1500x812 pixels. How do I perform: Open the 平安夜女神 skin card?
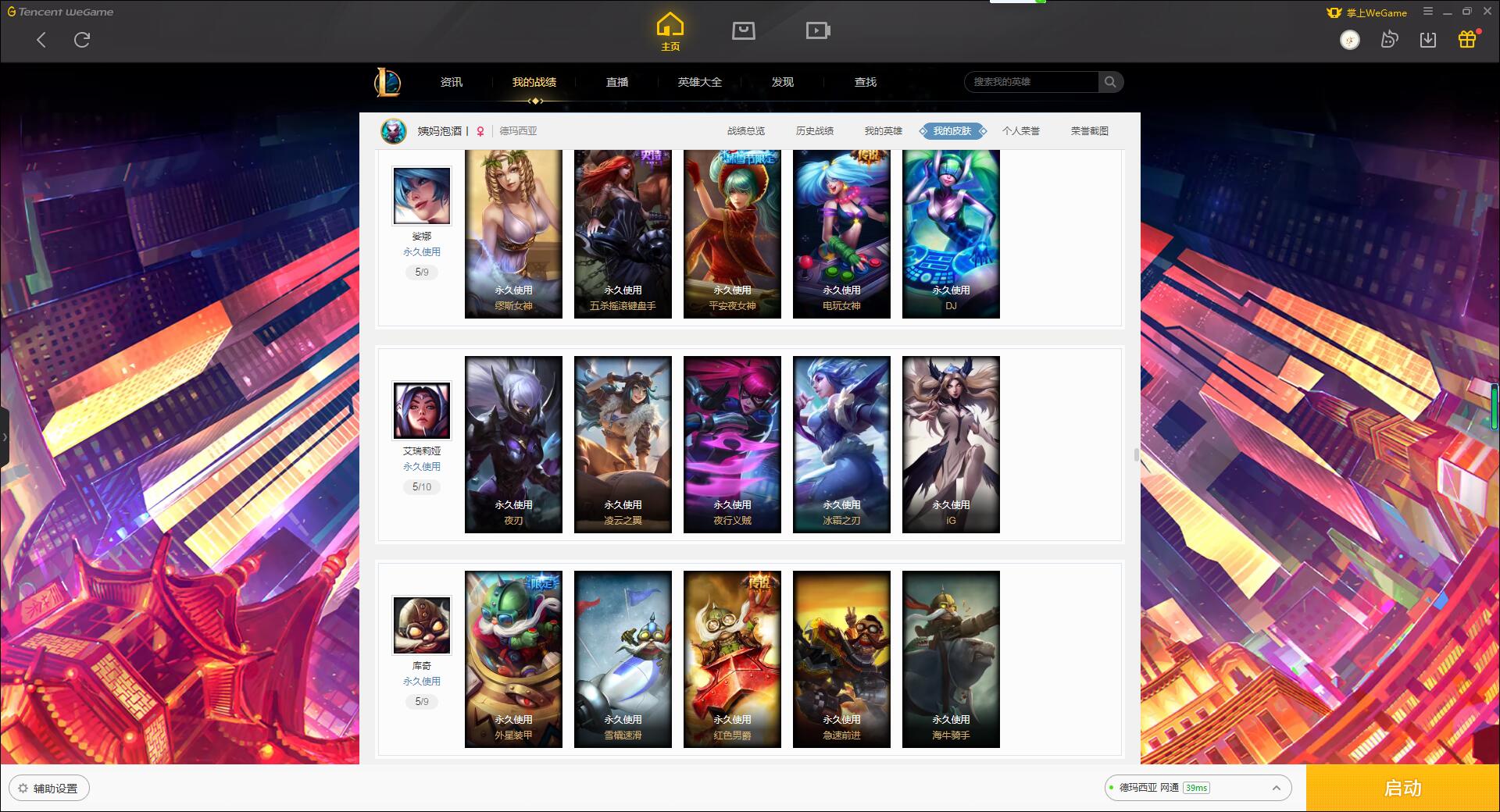pyautogui.click(x=732, y=233)
